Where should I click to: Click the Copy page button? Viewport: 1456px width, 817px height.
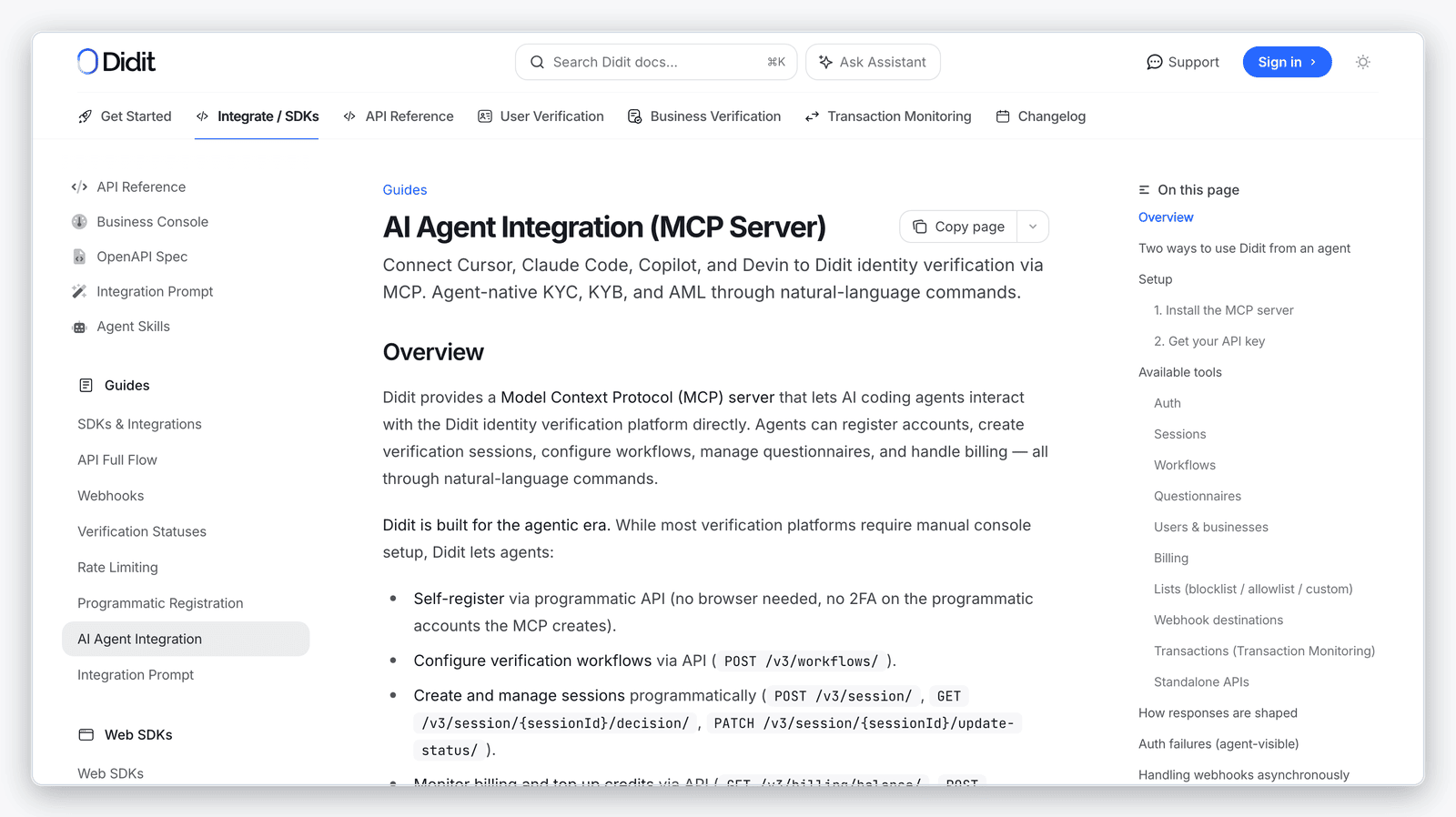(x=959, y=227)
